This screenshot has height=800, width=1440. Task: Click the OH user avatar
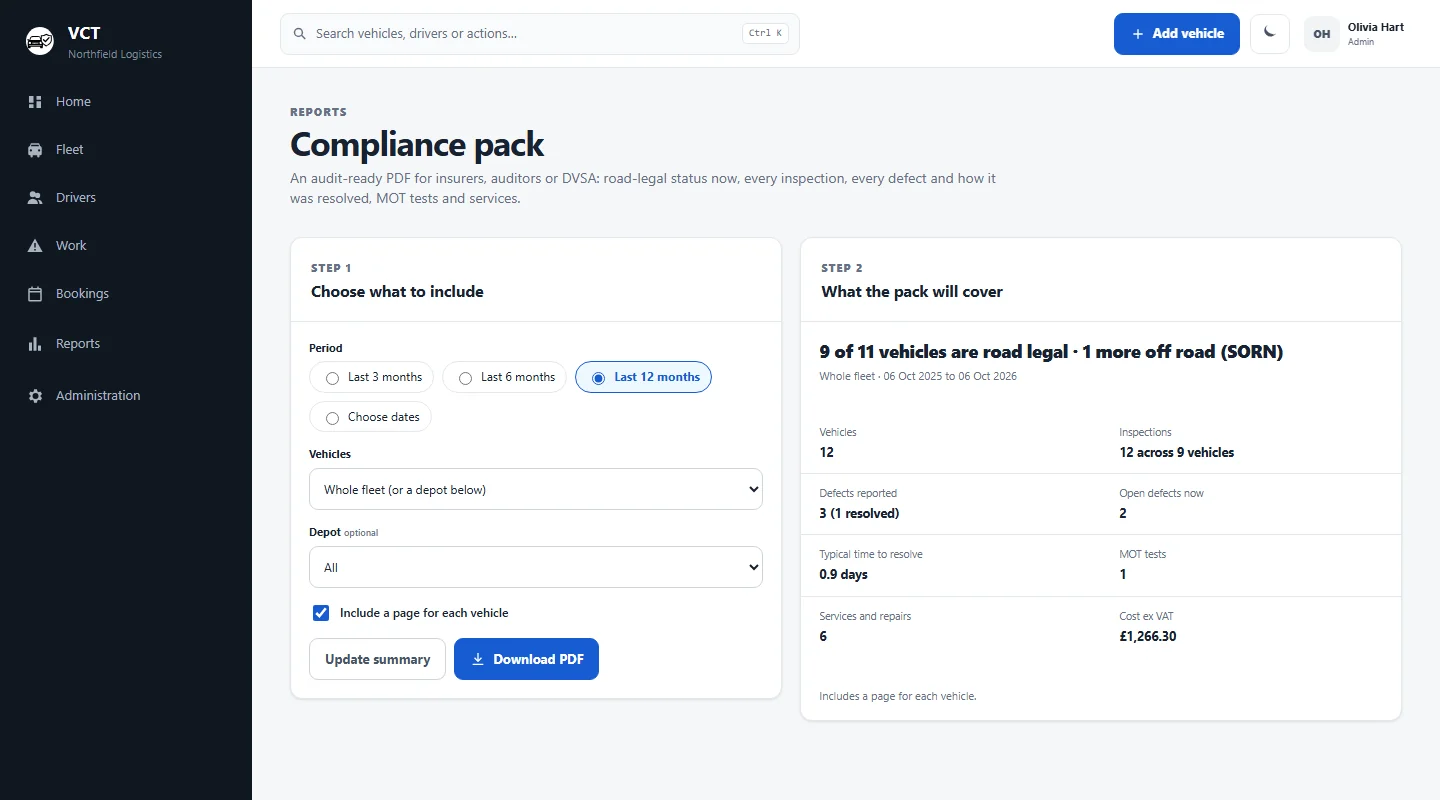point(1322,34)
